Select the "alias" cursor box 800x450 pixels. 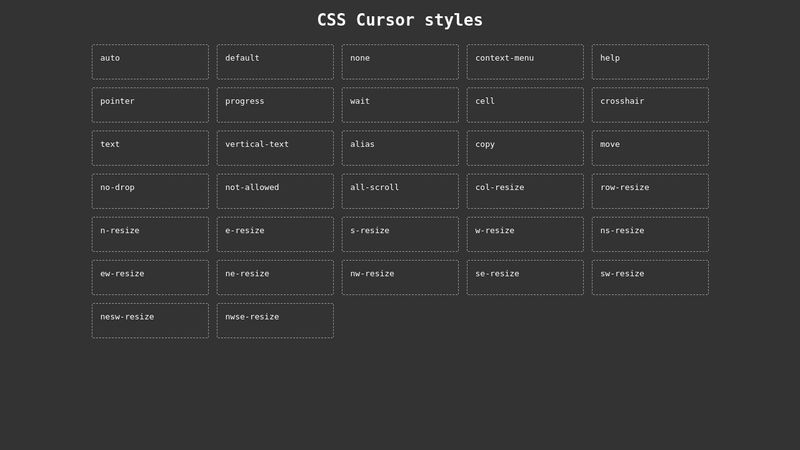point(400,148)
